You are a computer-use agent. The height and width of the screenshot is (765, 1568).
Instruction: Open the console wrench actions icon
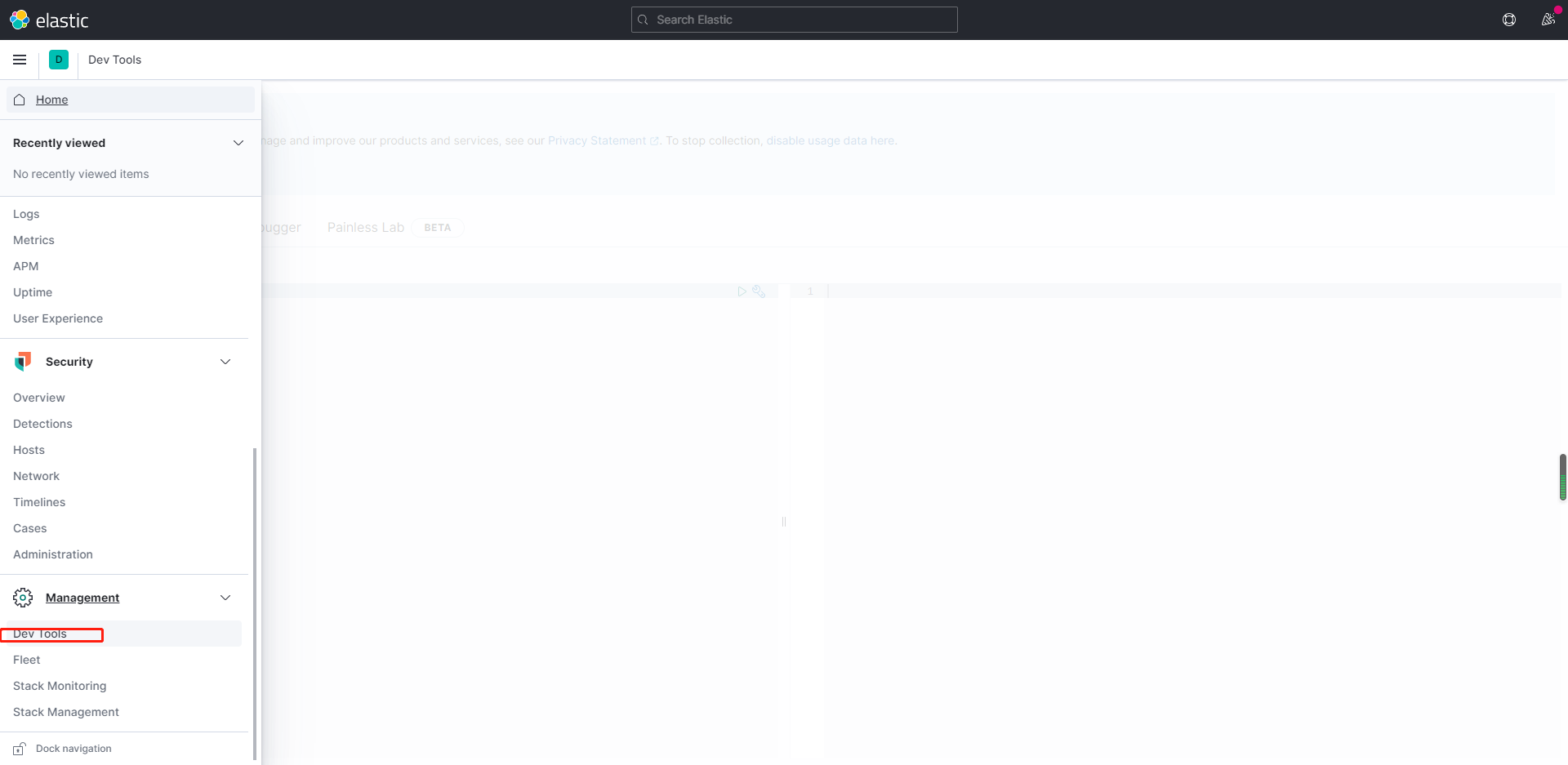pos(759,291)
